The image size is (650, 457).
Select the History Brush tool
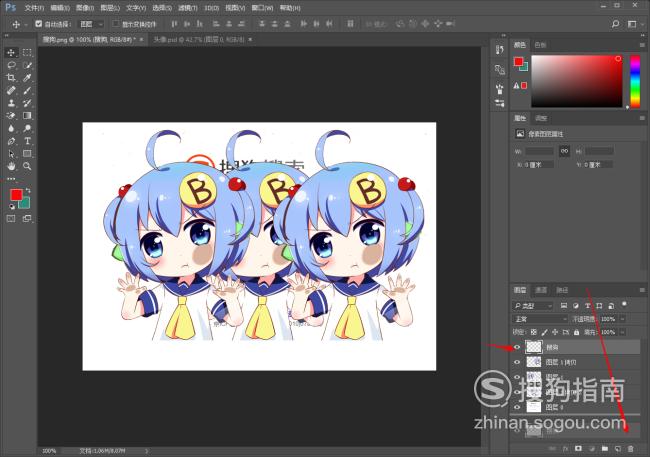click(x=27, y=103)
